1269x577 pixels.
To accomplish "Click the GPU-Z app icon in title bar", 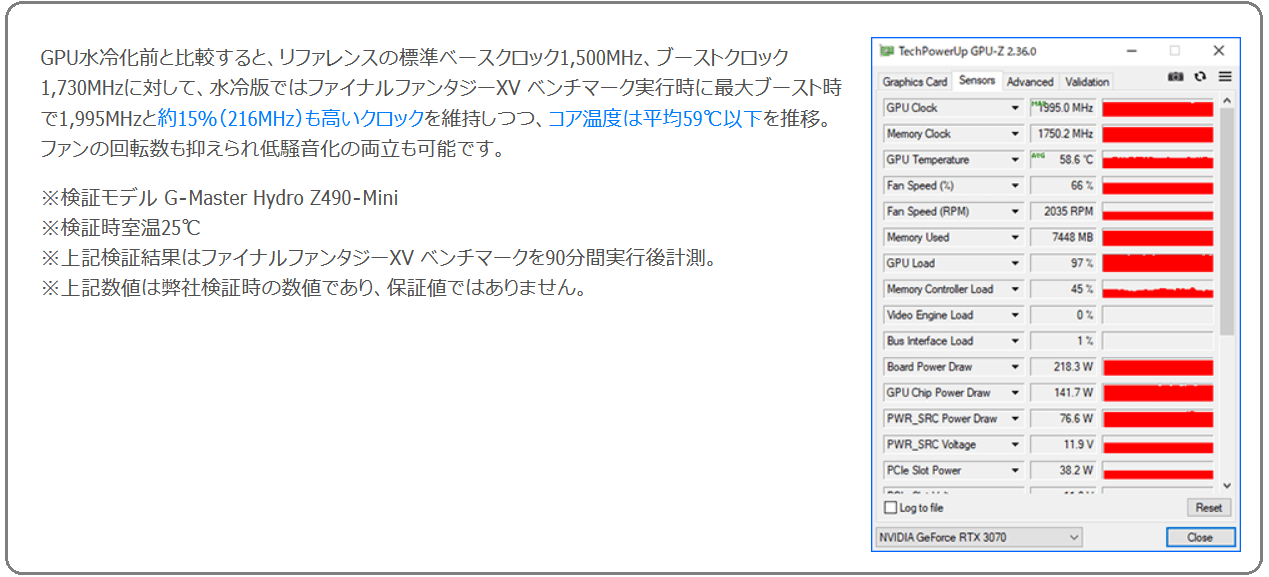I will 886,51.
